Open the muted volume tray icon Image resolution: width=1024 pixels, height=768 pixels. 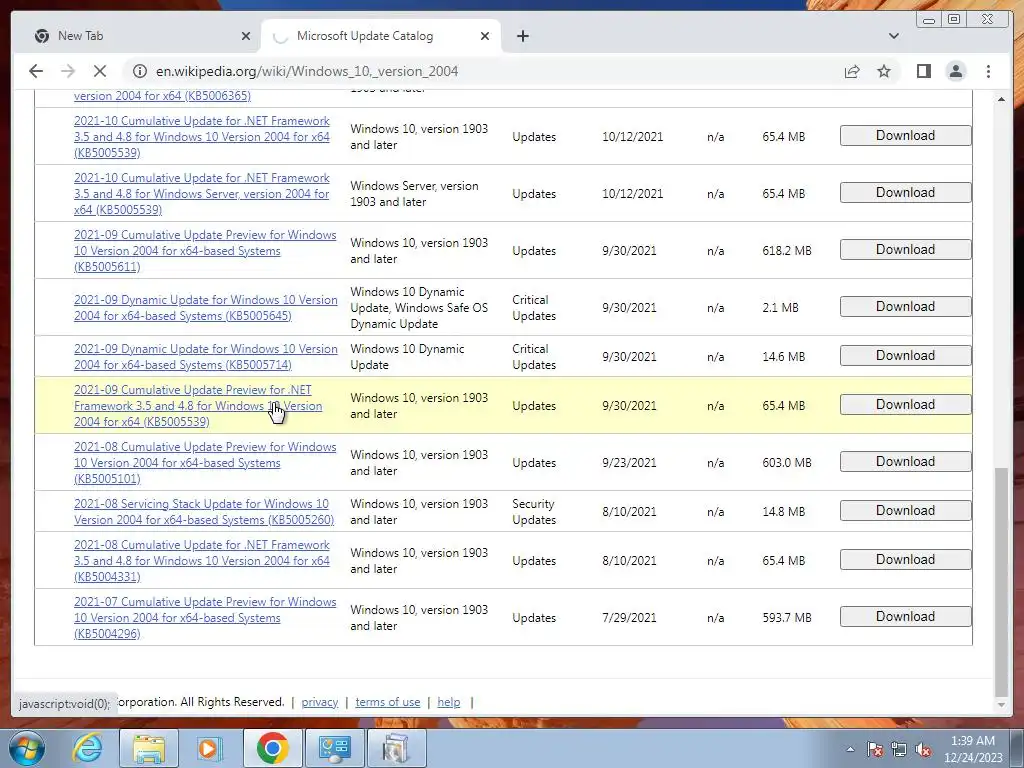(923, 749)
